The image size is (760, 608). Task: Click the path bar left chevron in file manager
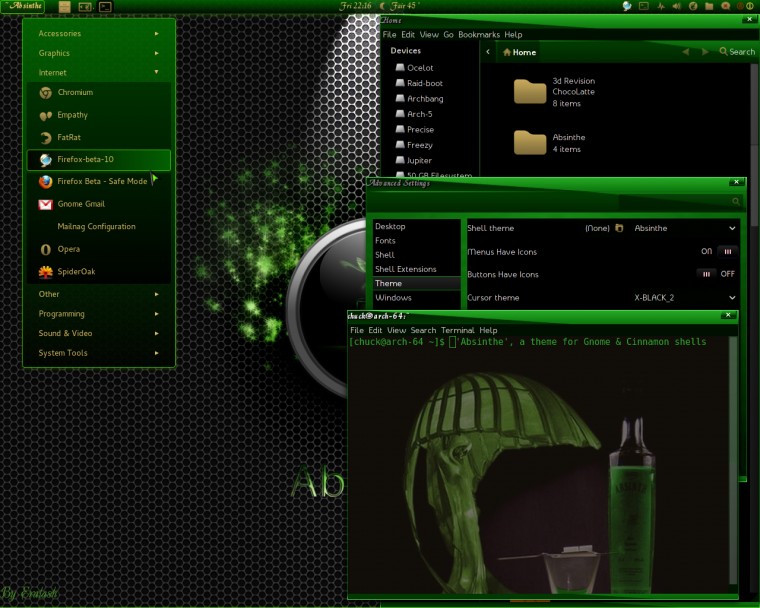(x=488, y=52)
